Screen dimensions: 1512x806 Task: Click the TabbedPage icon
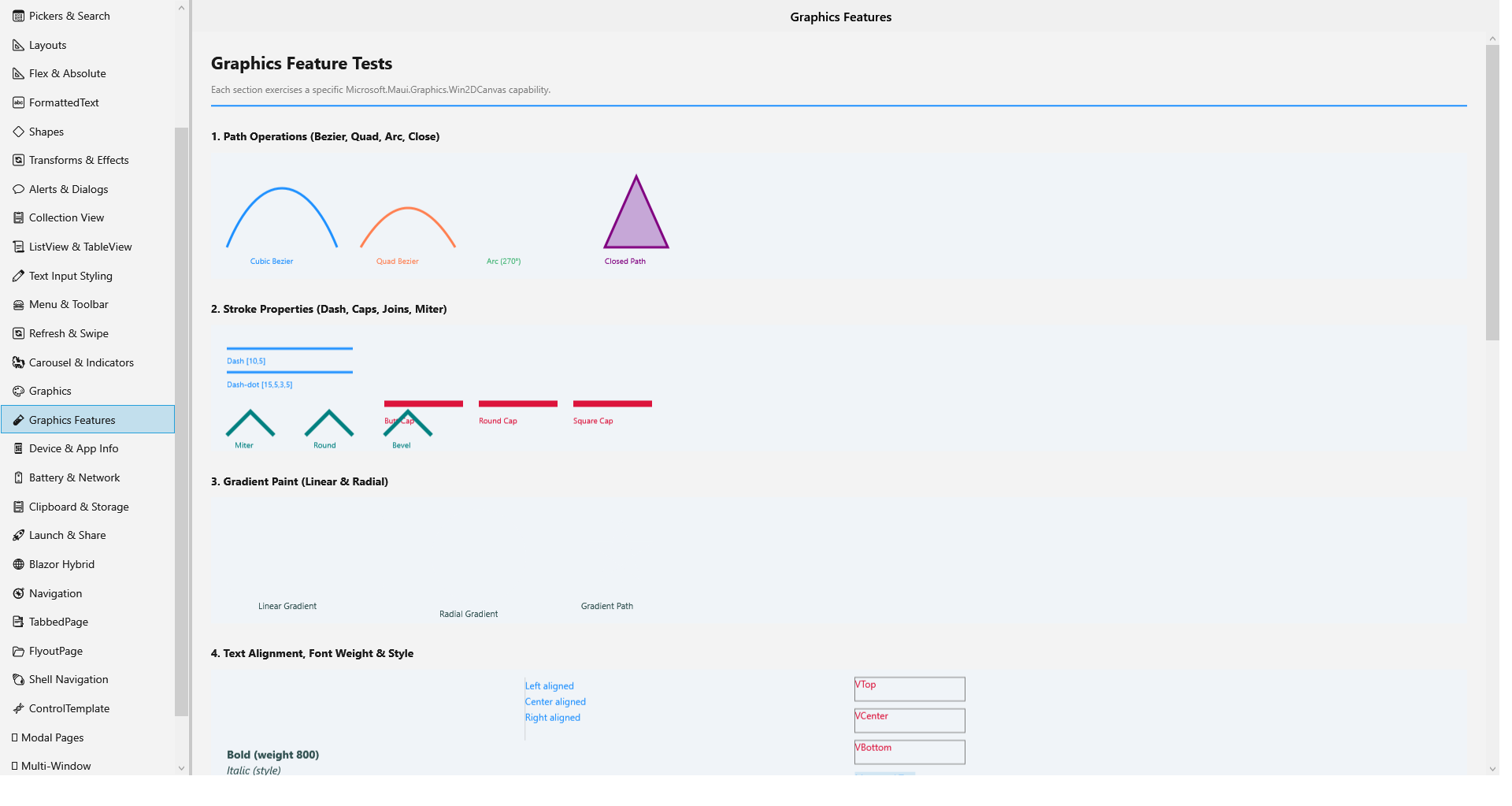tap(18, 622)
